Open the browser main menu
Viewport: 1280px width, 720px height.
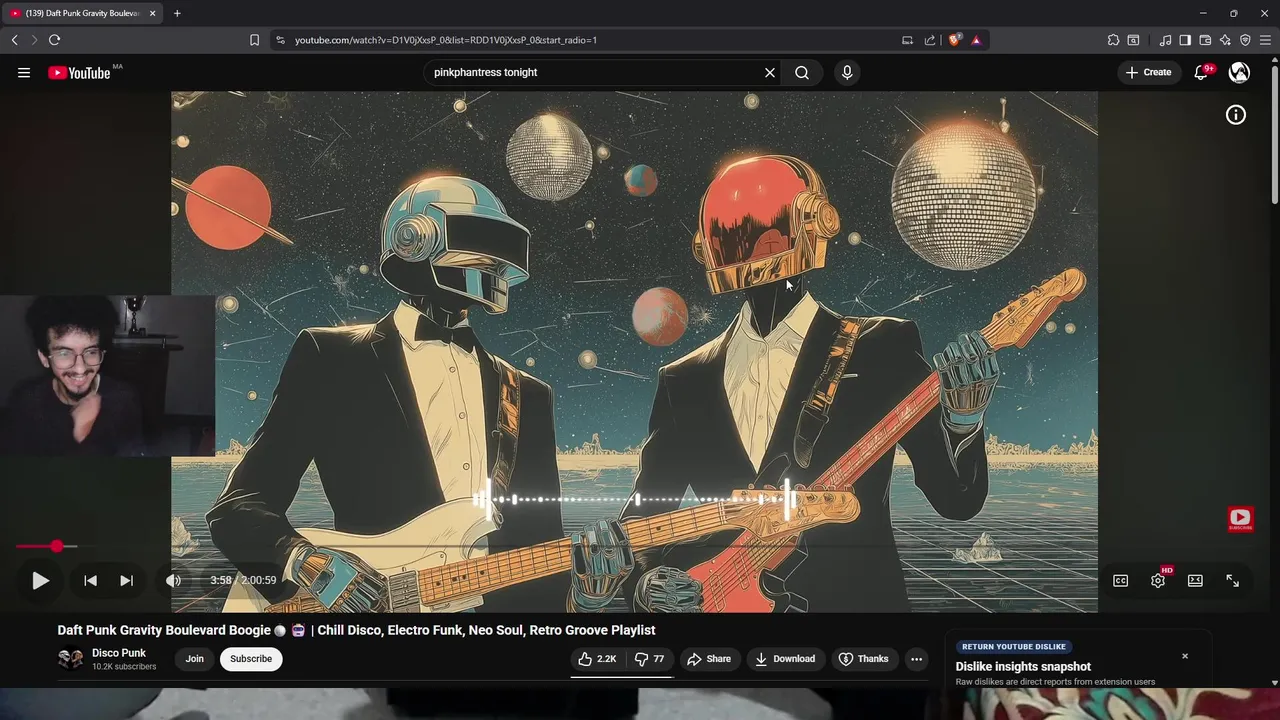coord(1265,40)
